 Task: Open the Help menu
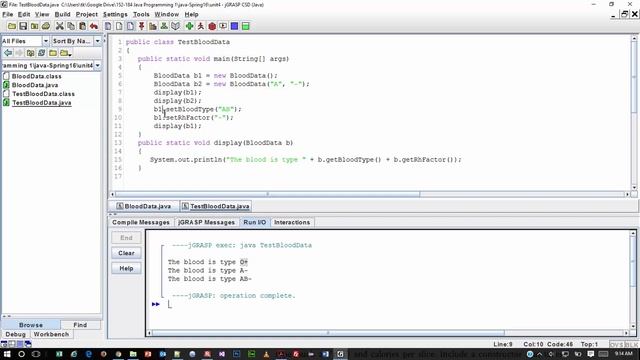click(x=191, y=14)
